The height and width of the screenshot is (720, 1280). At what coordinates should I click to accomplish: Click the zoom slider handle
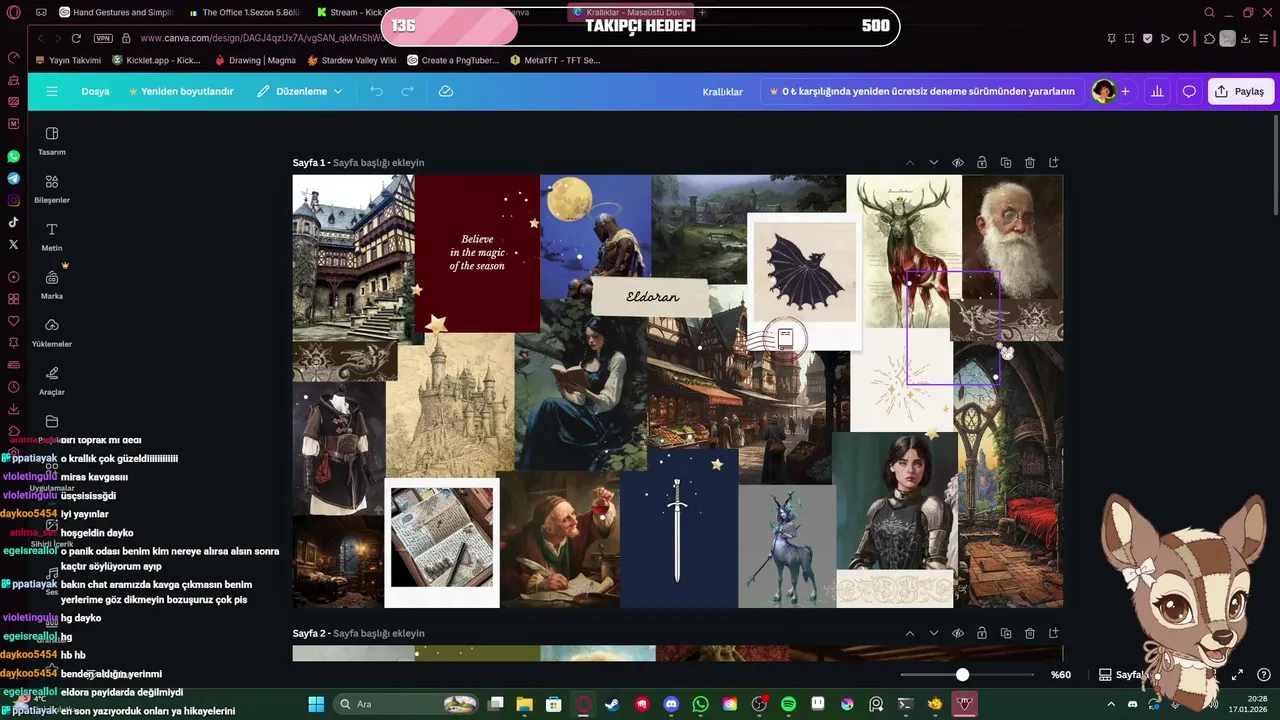962,675
